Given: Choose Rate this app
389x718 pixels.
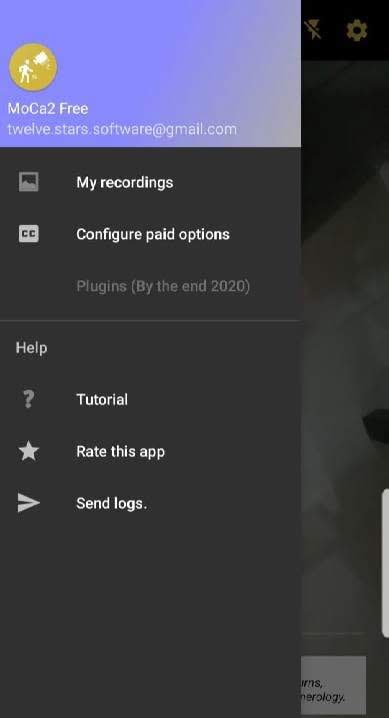Looking at the screenshot, I should (150, 451).
